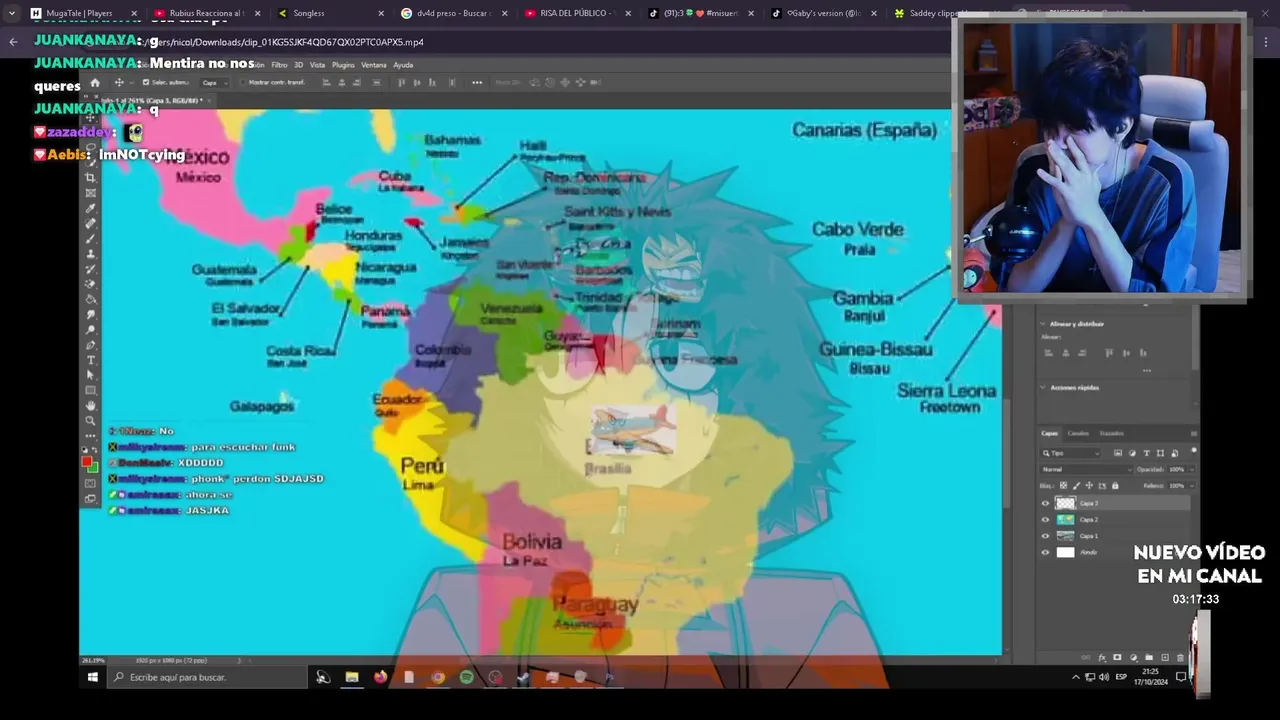Screen dimensions: 1280x720
Task: Open Firefox from the taskbar
Action: pos(380,677)
